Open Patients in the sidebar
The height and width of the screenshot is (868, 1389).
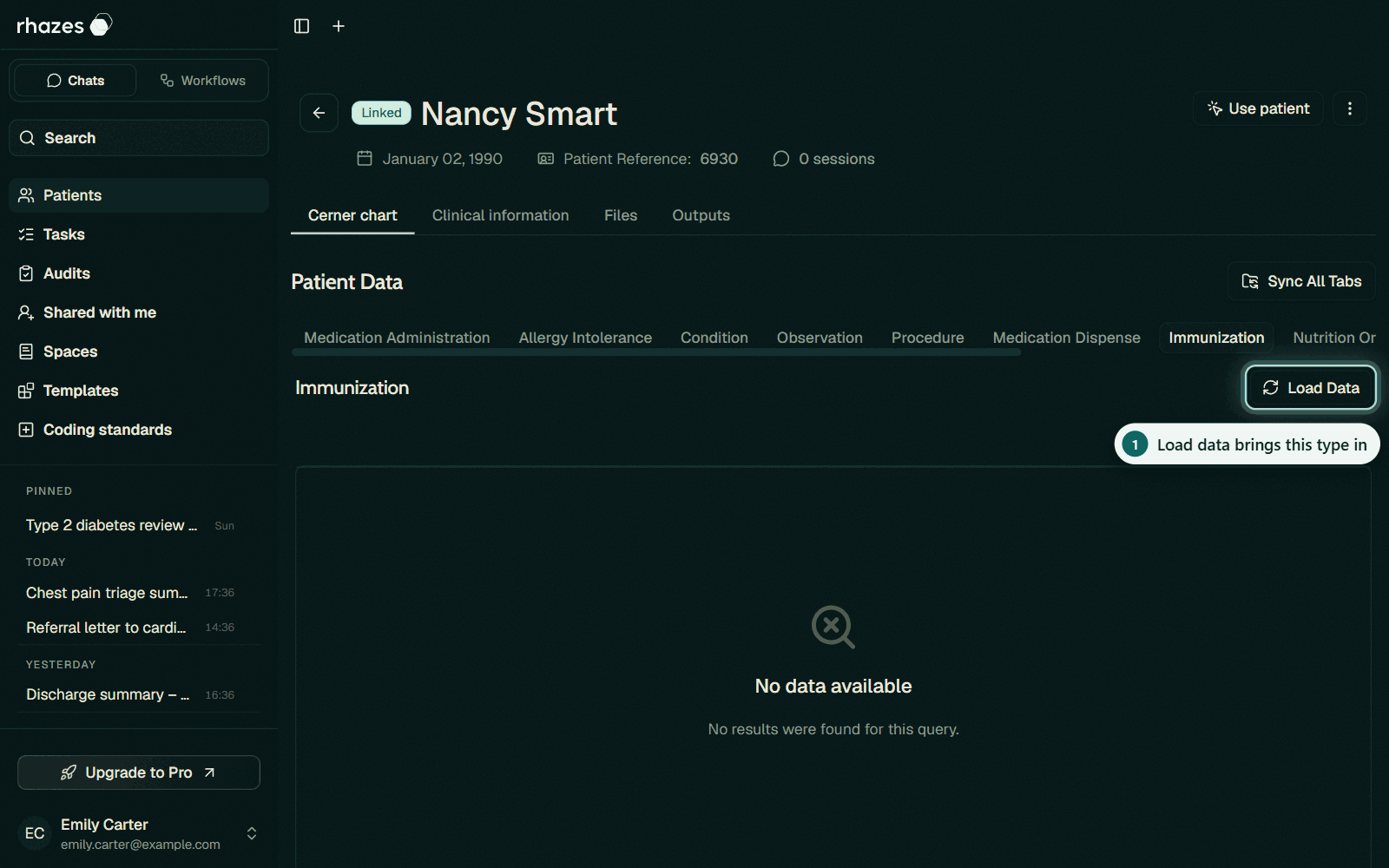139,195
